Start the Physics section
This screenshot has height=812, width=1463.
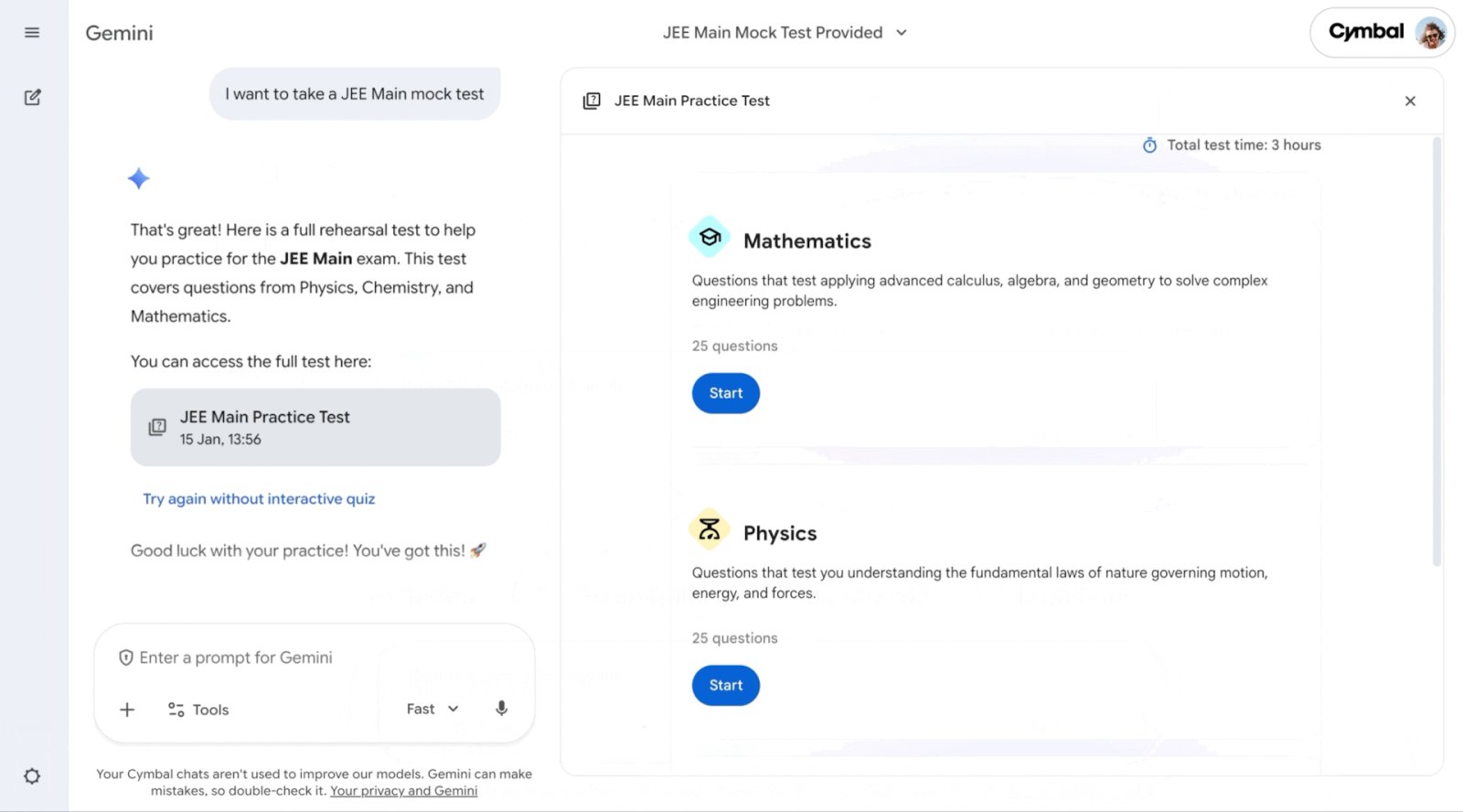tap(725, 686)
